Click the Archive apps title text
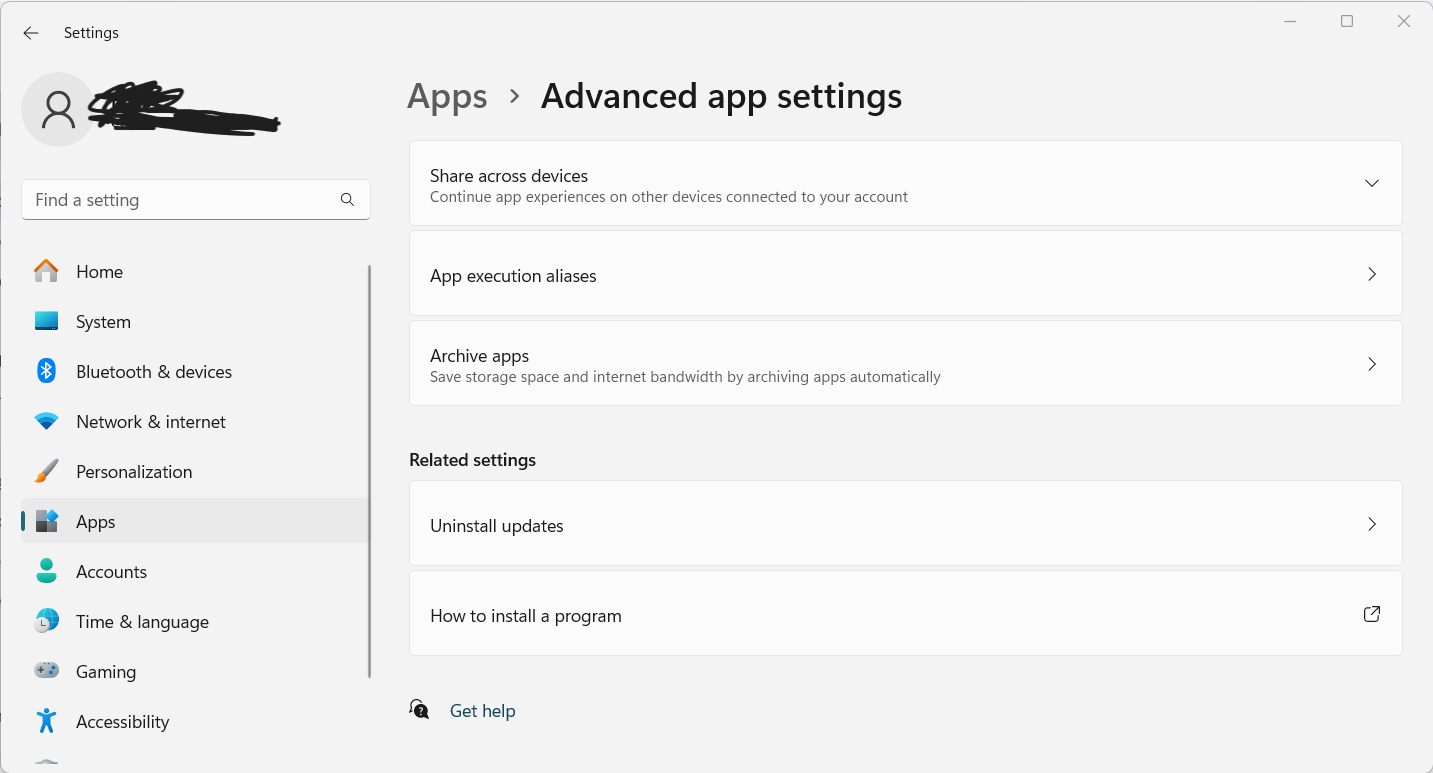 tap(479, 356)
